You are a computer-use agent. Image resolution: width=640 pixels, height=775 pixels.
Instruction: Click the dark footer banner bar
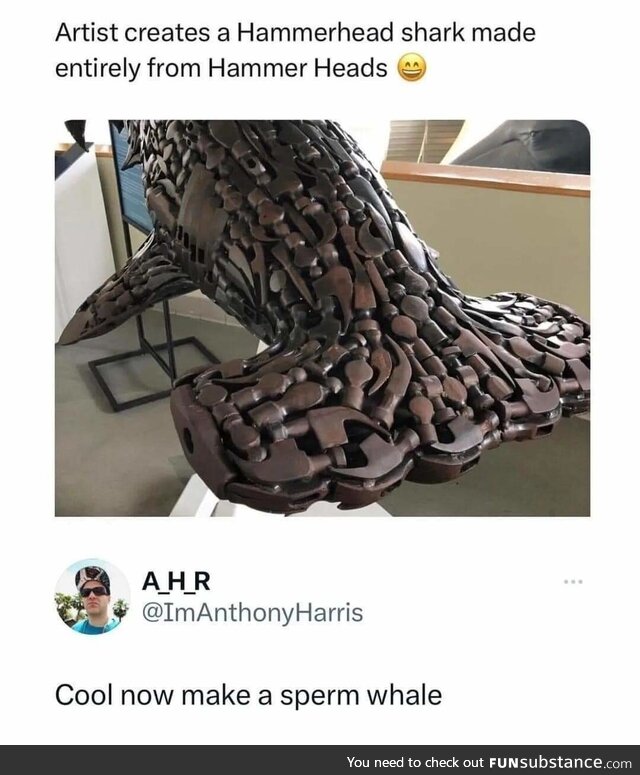(320, 760)
